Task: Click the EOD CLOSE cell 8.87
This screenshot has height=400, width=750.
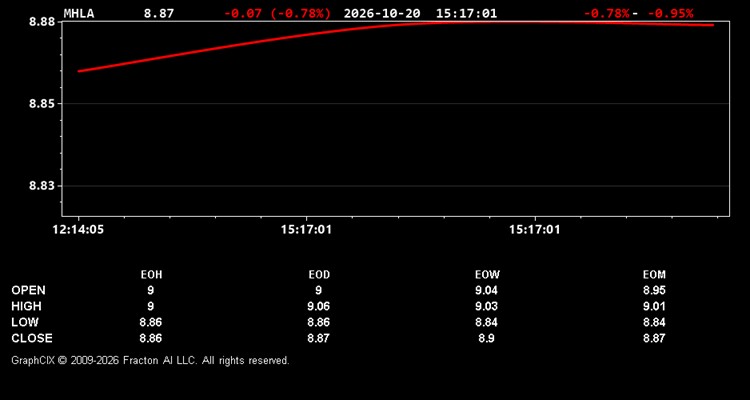Action: [x=319, y=338]
